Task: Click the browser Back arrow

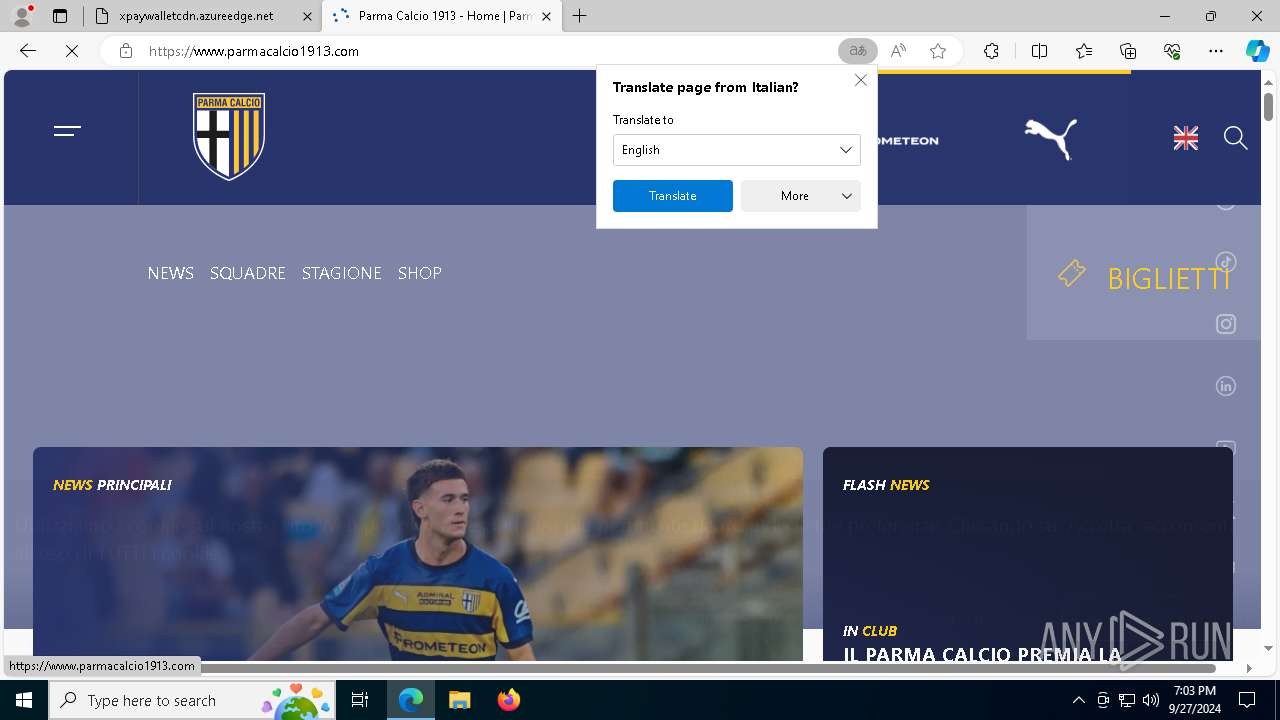Action: (x=28, y=51)
